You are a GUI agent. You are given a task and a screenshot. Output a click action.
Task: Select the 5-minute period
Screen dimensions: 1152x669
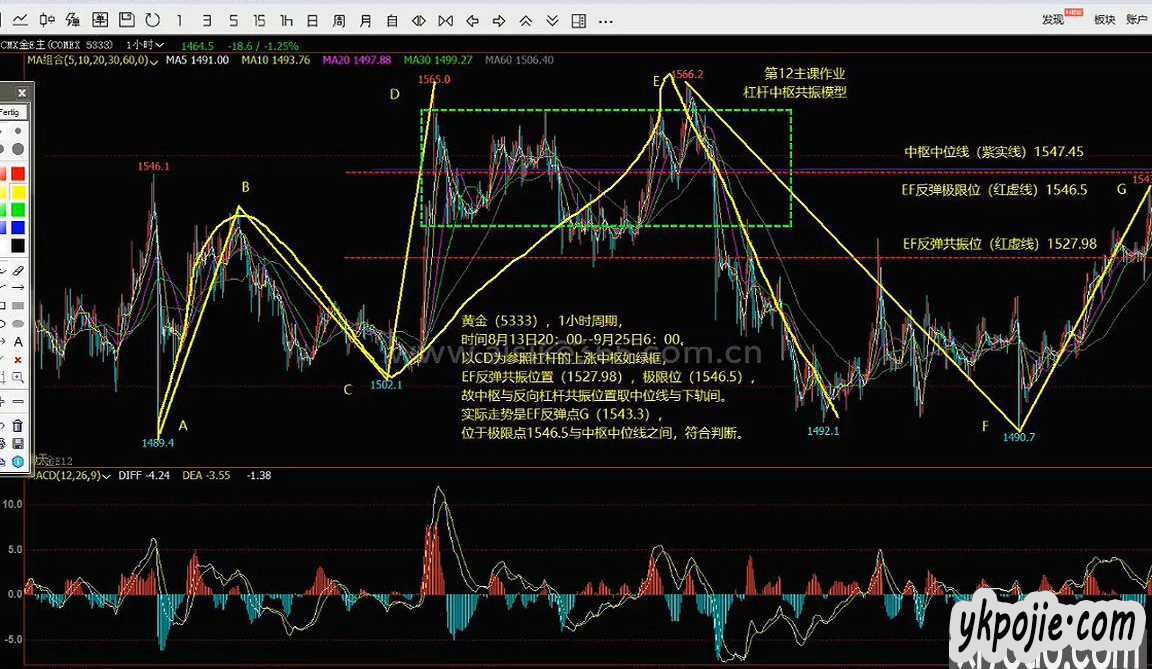234,21
